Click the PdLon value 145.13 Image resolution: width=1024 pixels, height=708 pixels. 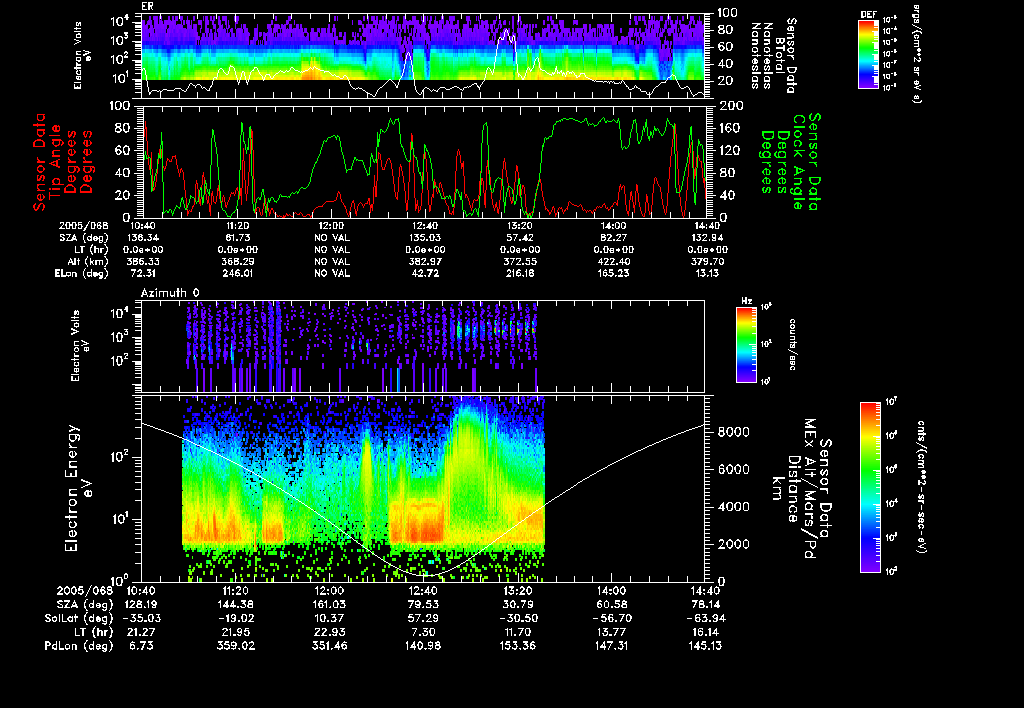point(705,646)
